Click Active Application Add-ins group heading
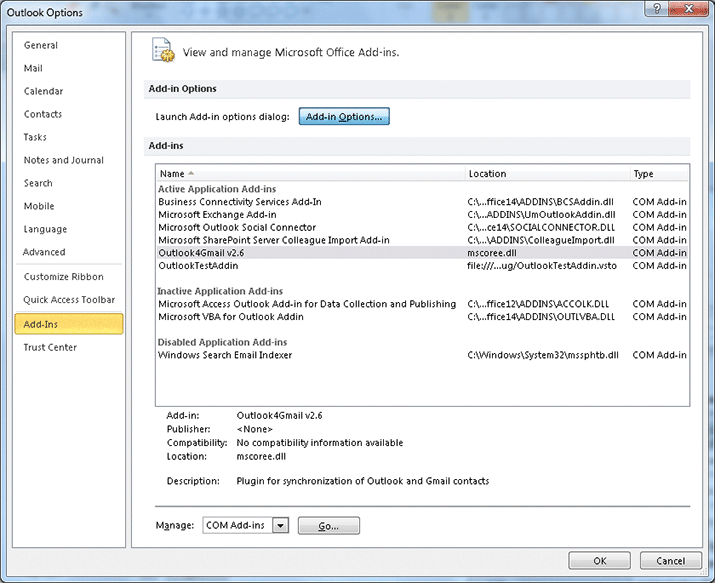 (x=217, y=189)
